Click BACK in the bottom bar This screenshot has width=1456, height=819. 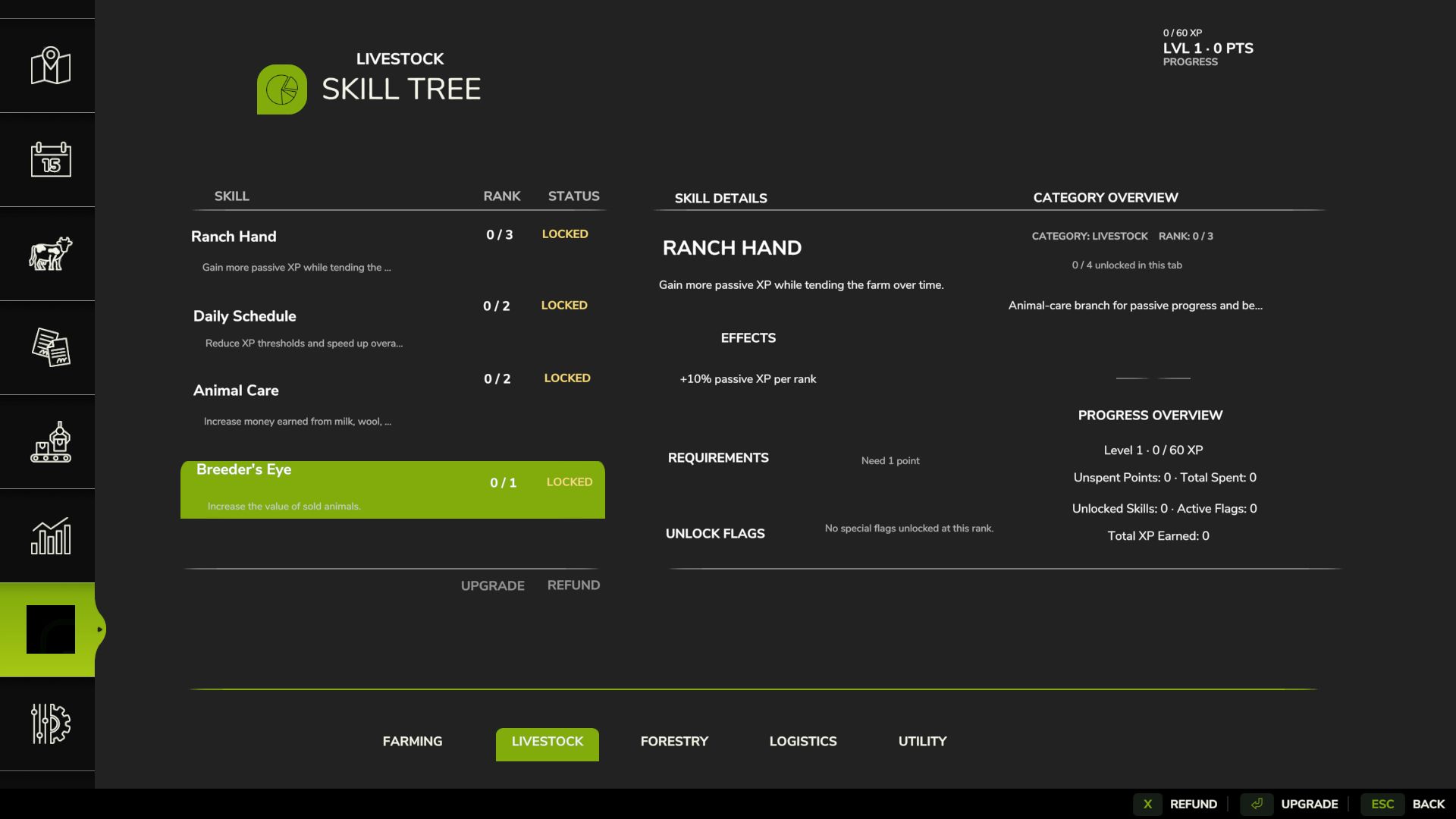[1428, 803]
